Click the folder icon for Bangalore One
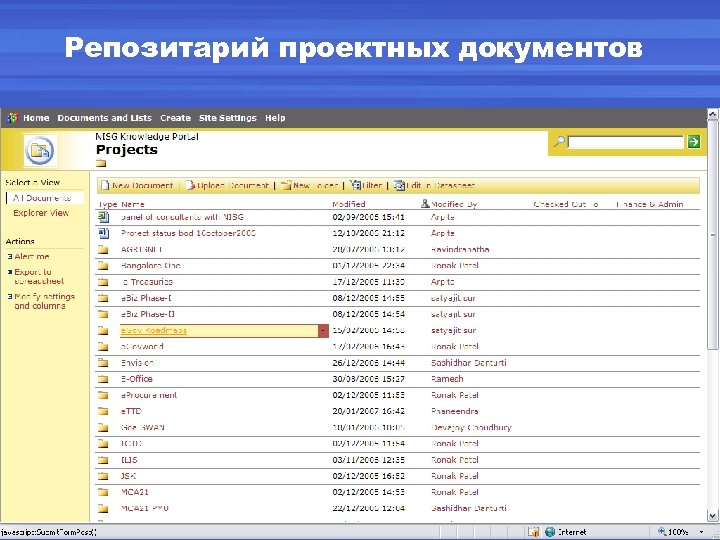Viewport: 720px width, 540px height. (x=103, y=265)
